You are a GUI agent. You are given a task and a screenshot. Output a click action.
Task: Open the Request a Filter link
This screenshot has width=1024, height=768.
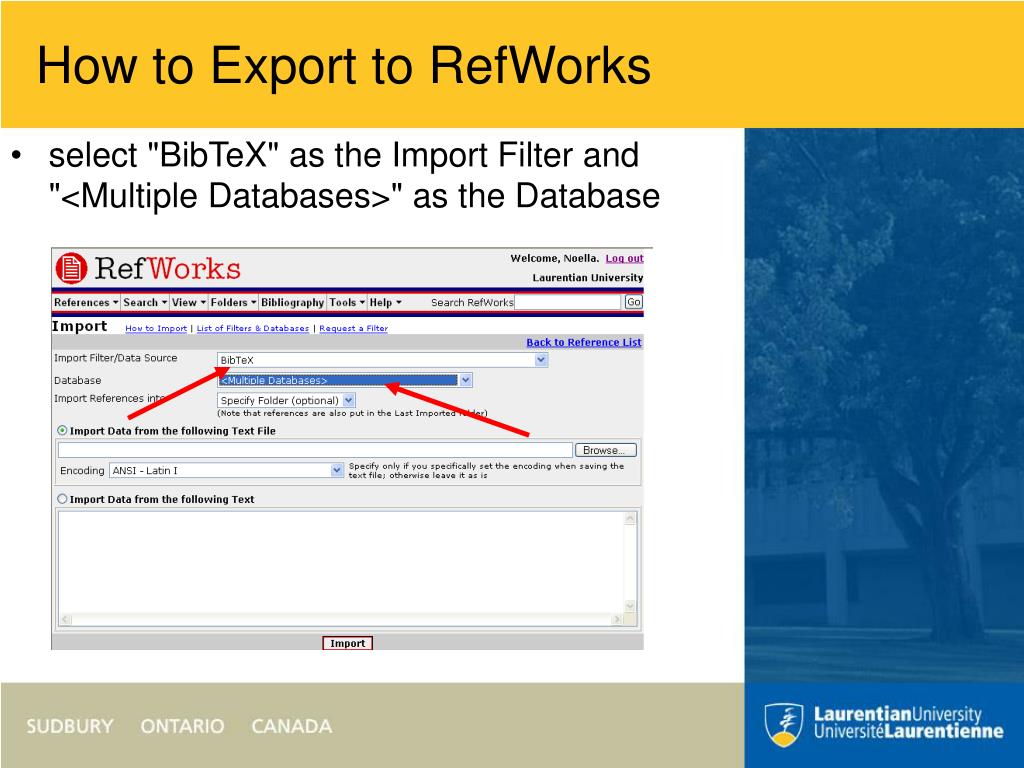[x=353, y=328]
